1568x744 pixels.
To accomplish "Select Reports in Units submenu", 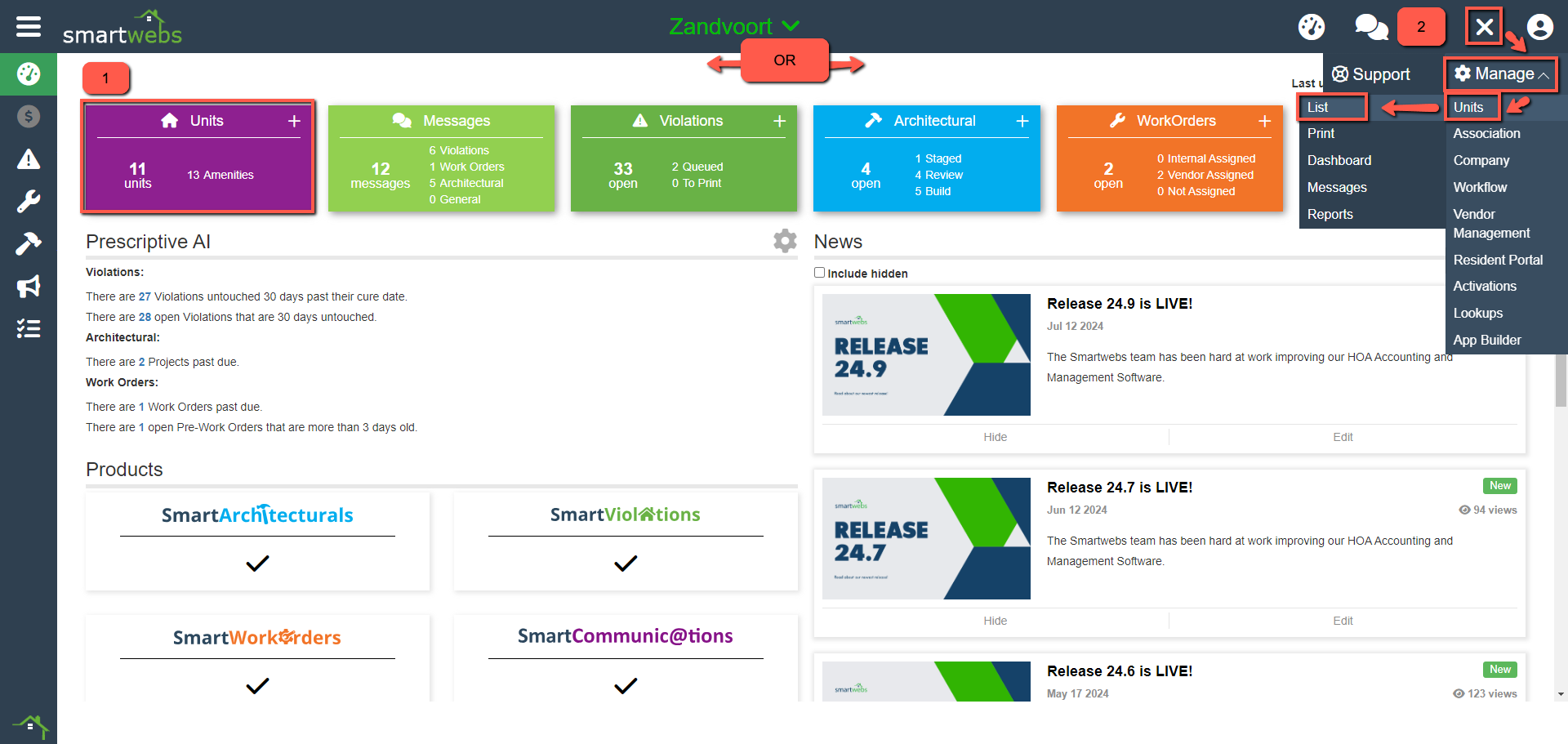I will click(x=1330, y=215).
